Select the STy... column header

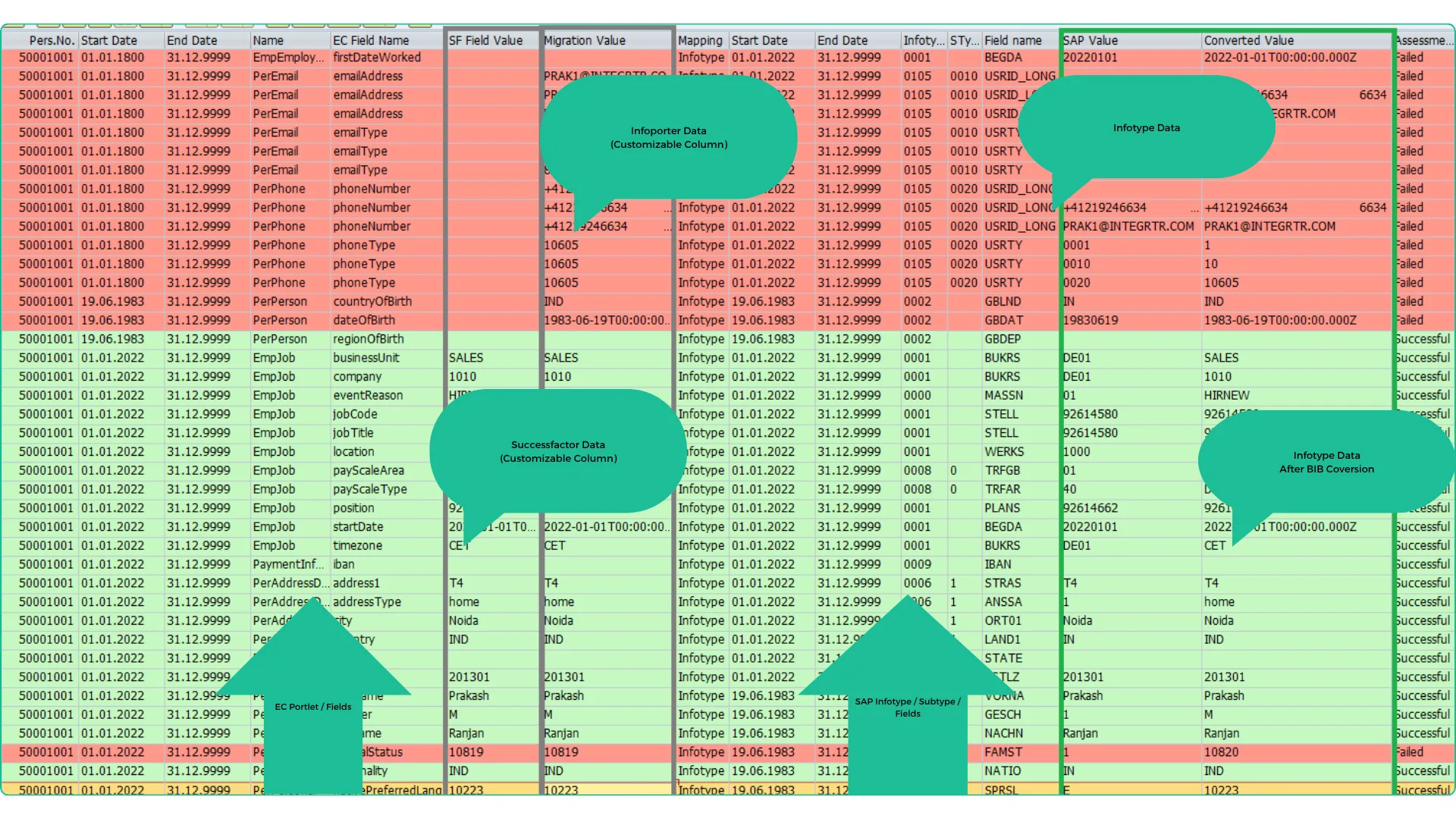(965, 40)
